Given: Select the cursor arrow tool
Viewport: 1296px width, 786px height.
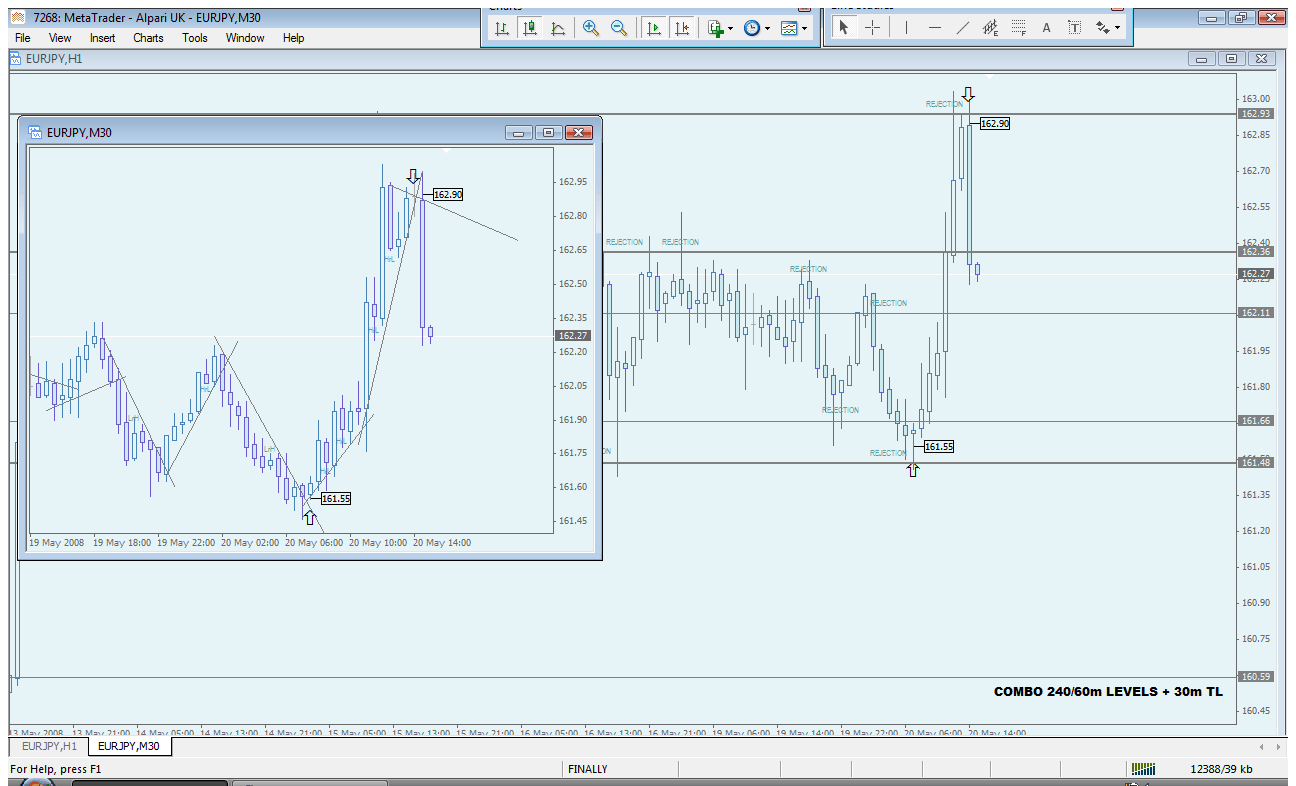Looking at the screenshot, I should pyautogui.click(x=843, y=28).
